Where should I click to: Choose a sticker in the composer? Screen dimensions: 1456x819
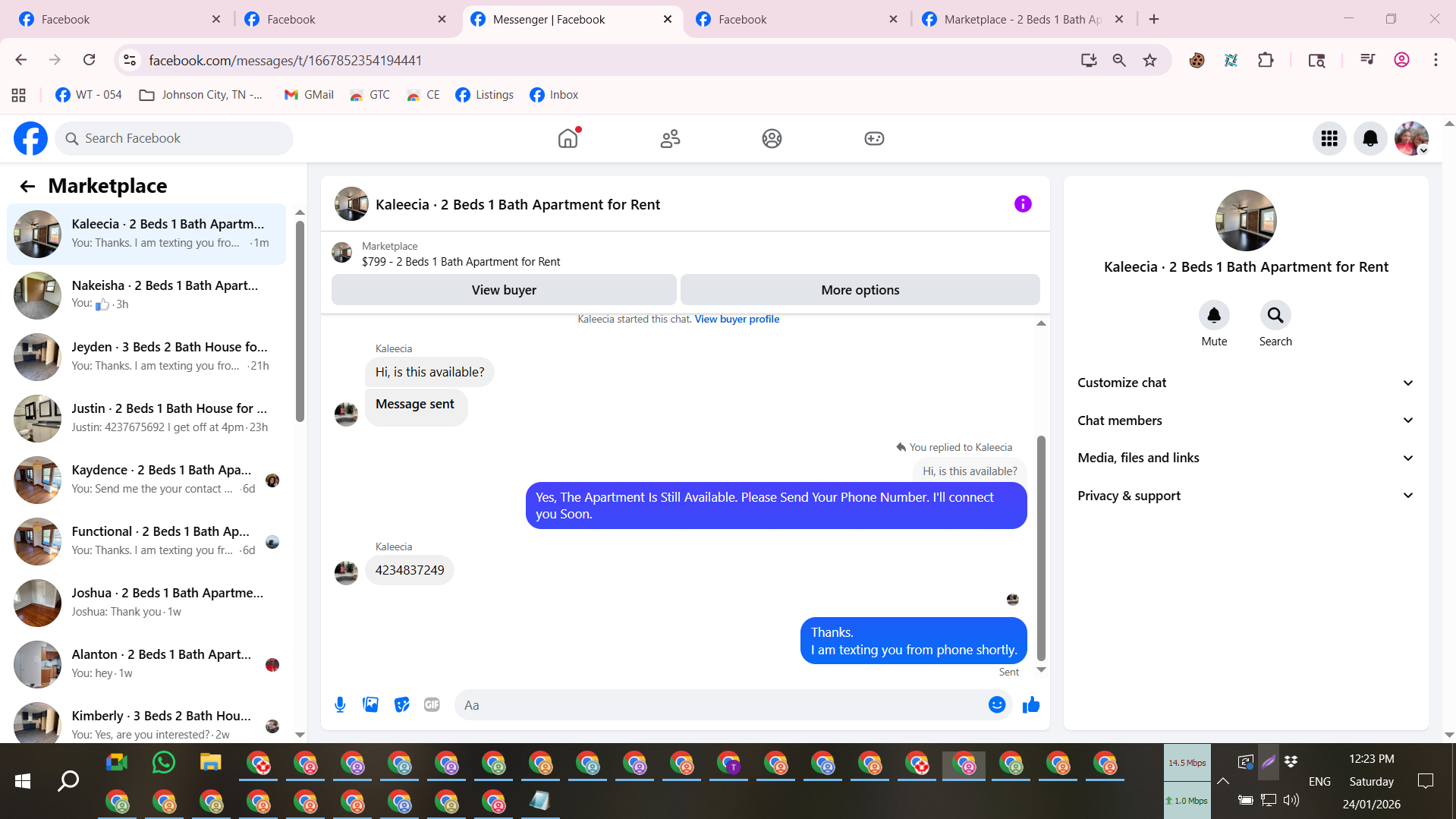point(401,705)
